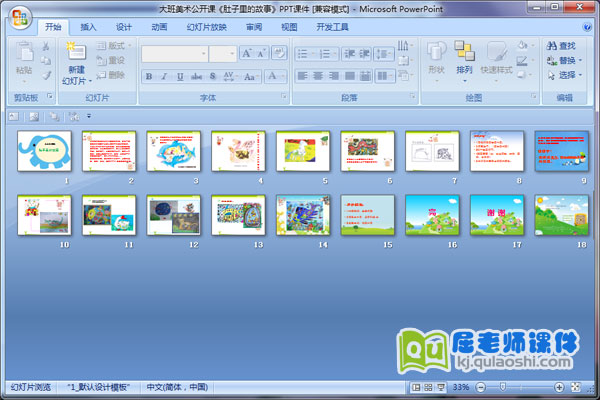
Task: Click the language indicator 中文(简体，中国)
Action: 178,386
